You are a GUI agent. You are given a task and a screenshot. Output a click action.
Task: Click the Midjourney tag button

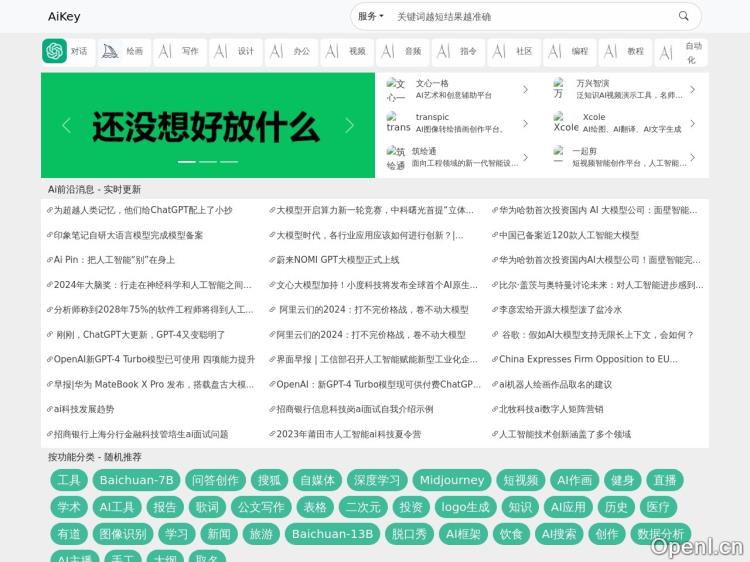click(x=451, y=480)
